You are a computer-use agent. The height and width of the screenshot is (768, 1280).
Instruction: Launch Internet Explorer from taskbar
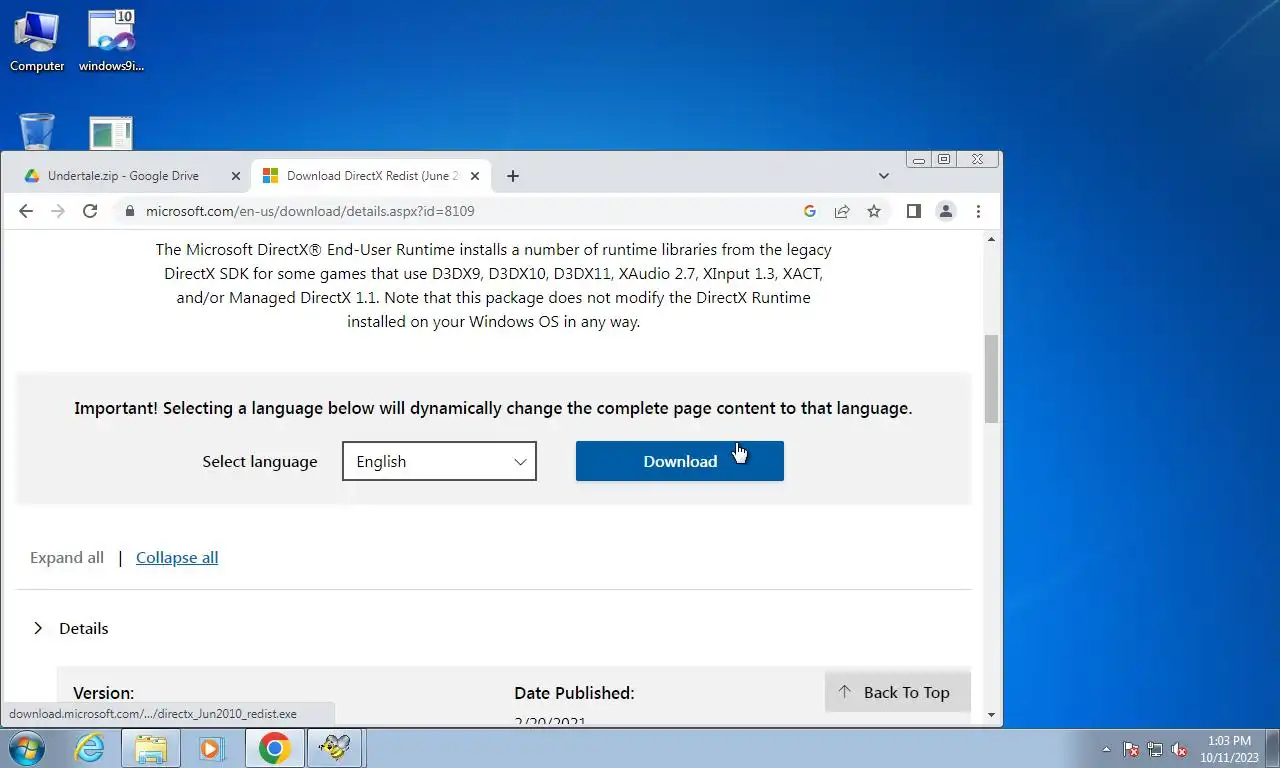point(90,748)
